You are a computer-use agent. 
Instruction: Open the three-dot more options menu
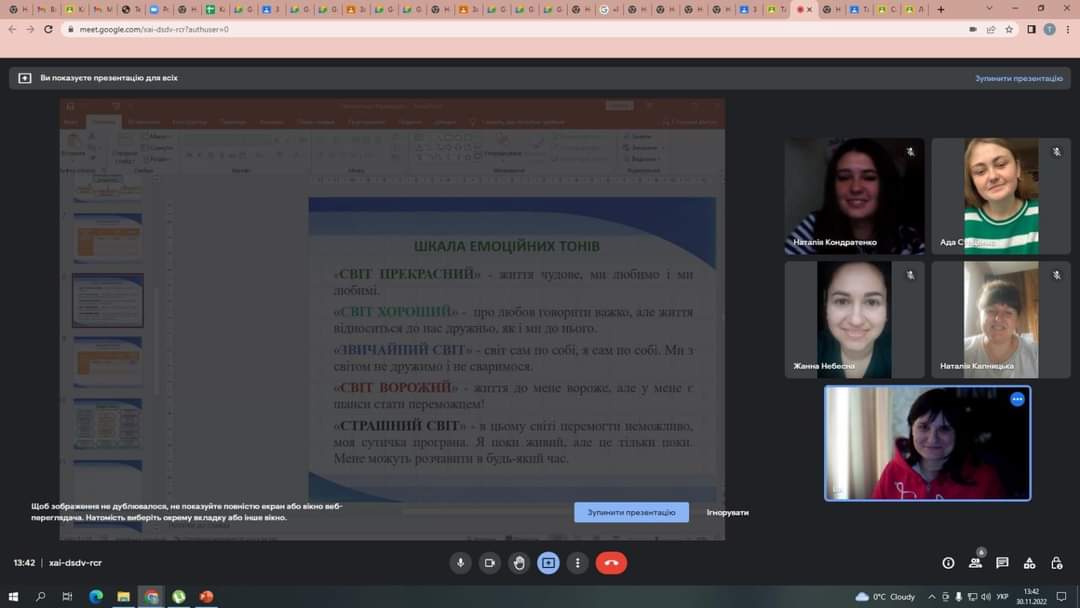click(x=577, y=563)
